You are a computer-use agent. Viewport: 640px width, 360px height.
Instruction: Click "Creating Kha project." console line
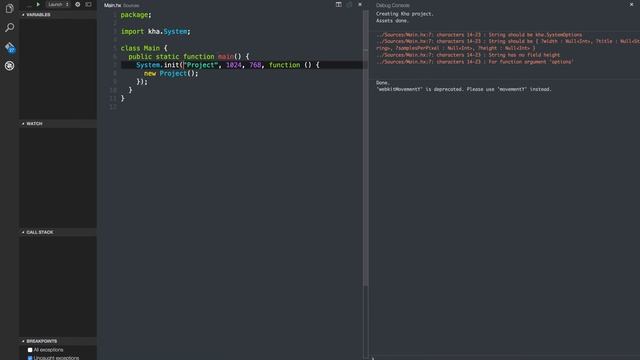point(404,14)
